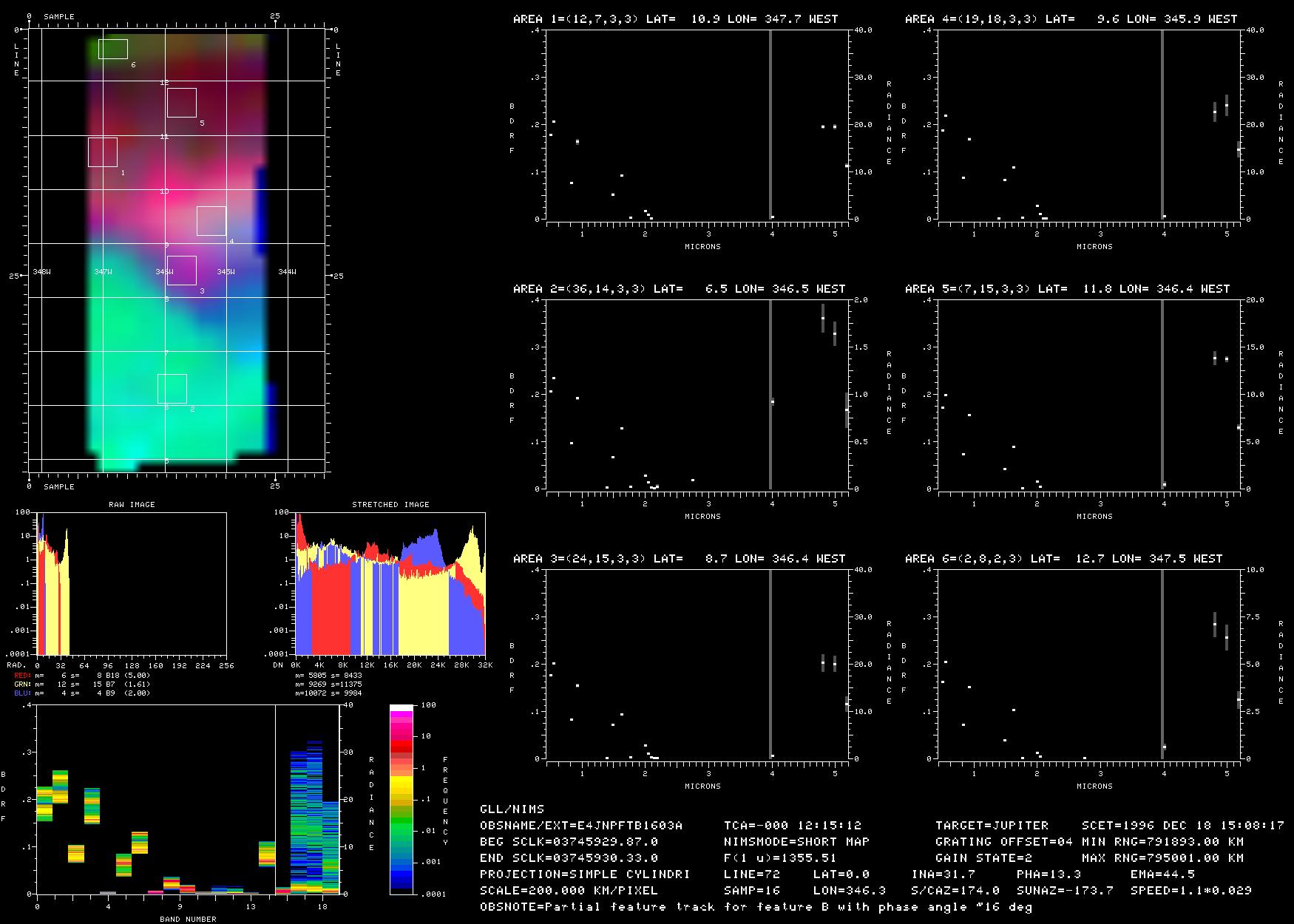Click the 348W longitude label on the map

42,272
